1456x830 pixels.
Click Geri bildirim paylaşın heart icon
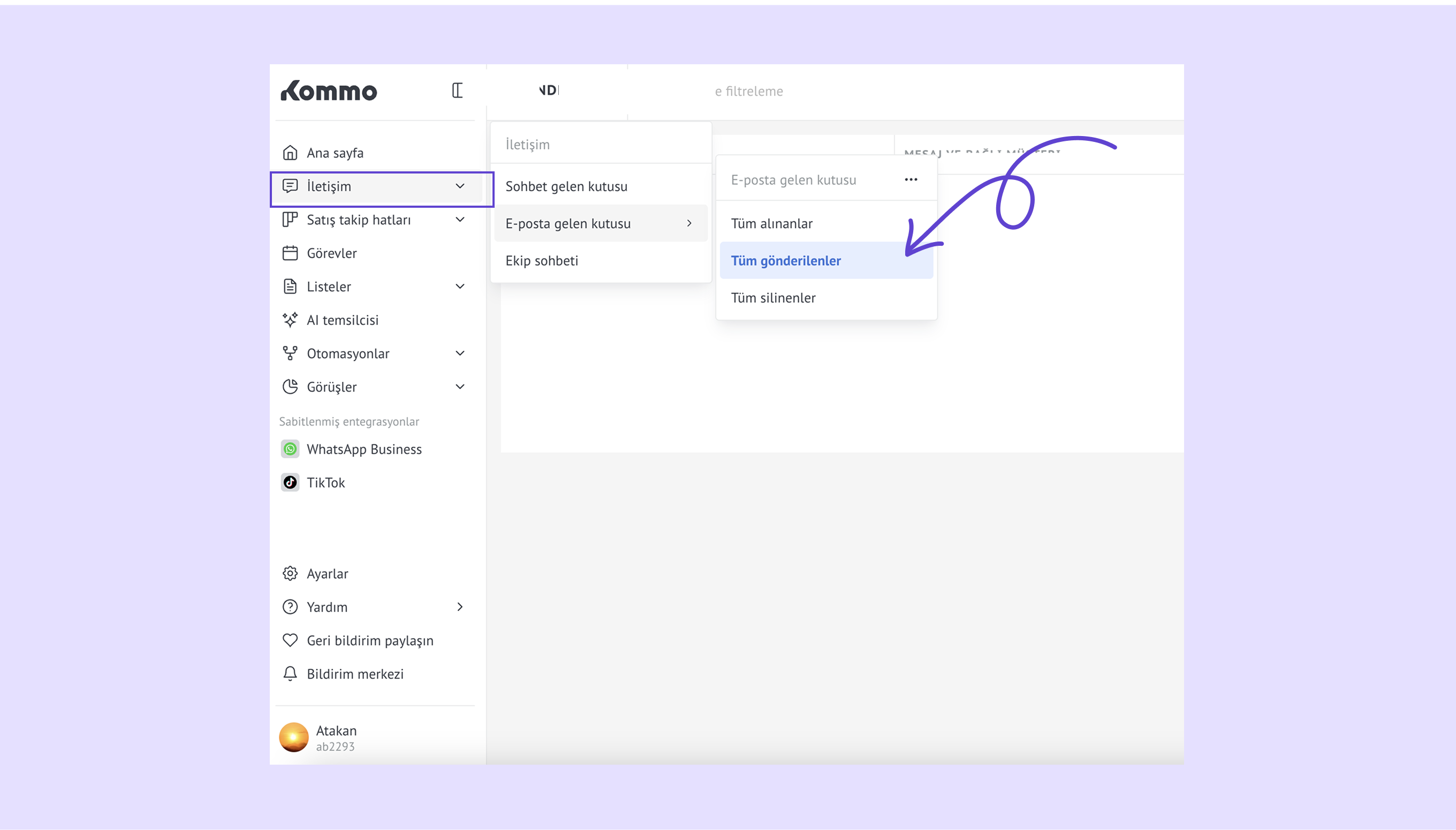pos(290,640)
